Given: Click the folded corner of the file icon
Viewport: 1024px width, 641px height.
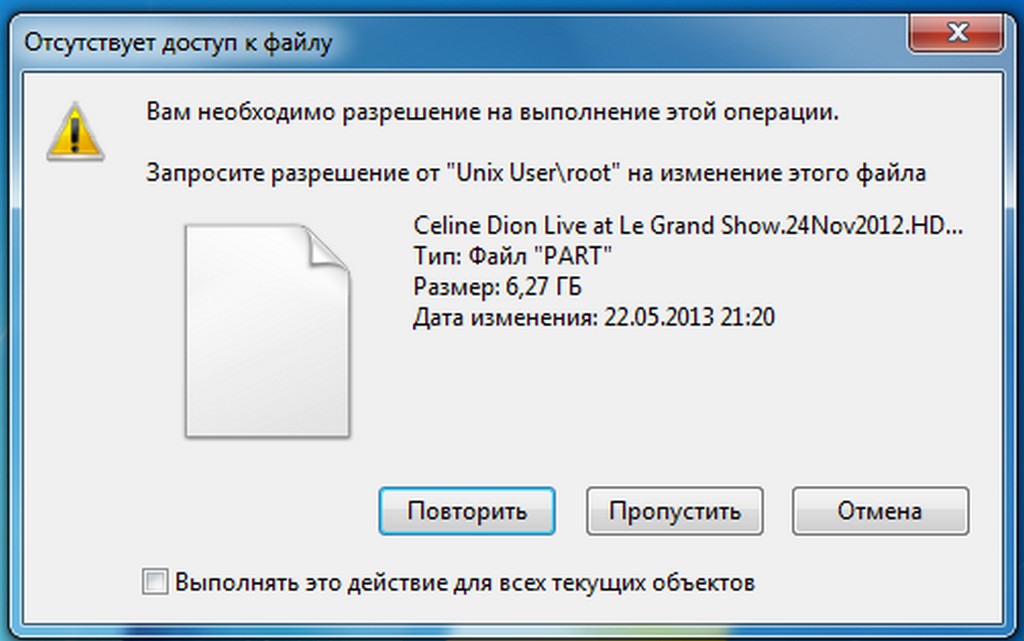Looking at the screenshot, I should click(327, 247).
